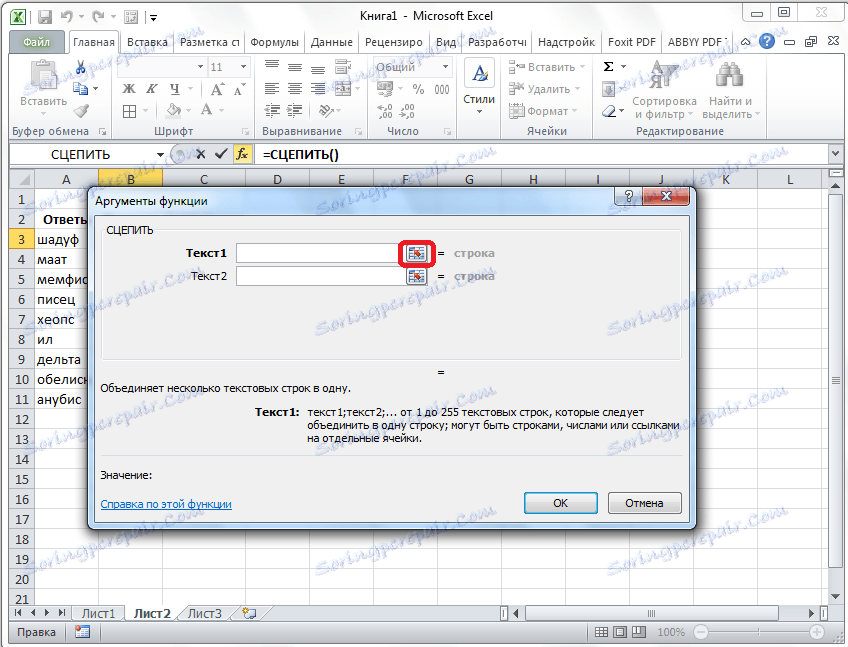Toggle center text alignment
848x647 pixels.
coord(295,89)
